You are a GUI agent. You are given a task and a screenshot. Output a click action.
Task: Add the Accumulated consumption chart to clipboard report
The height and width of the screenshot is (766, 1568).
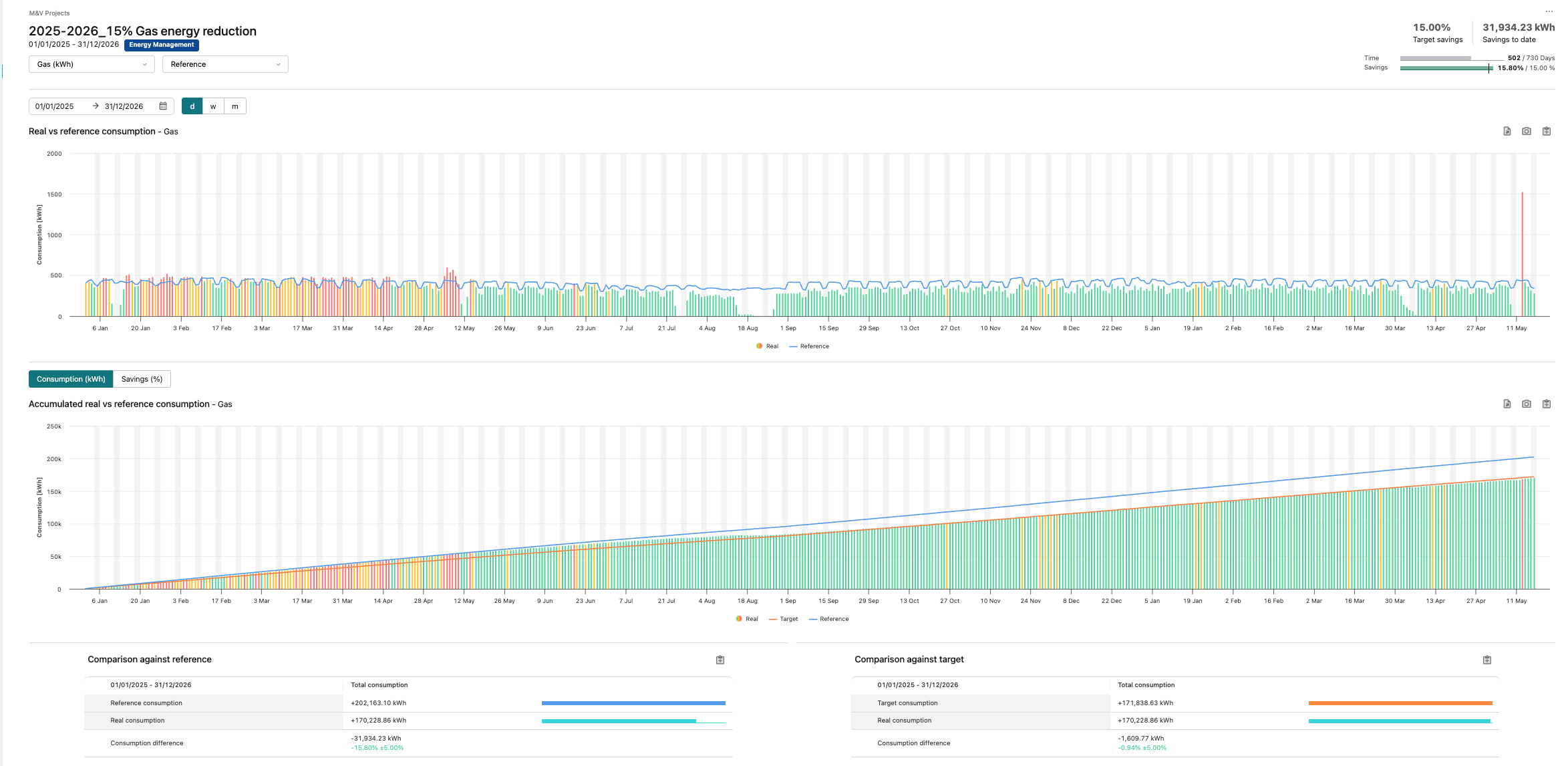coord(1547,404)
